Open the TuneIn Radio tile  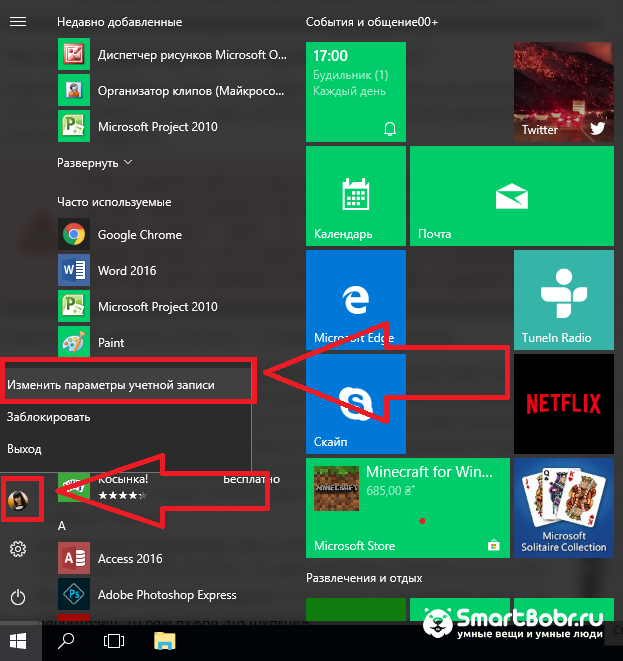click(564, 300)
